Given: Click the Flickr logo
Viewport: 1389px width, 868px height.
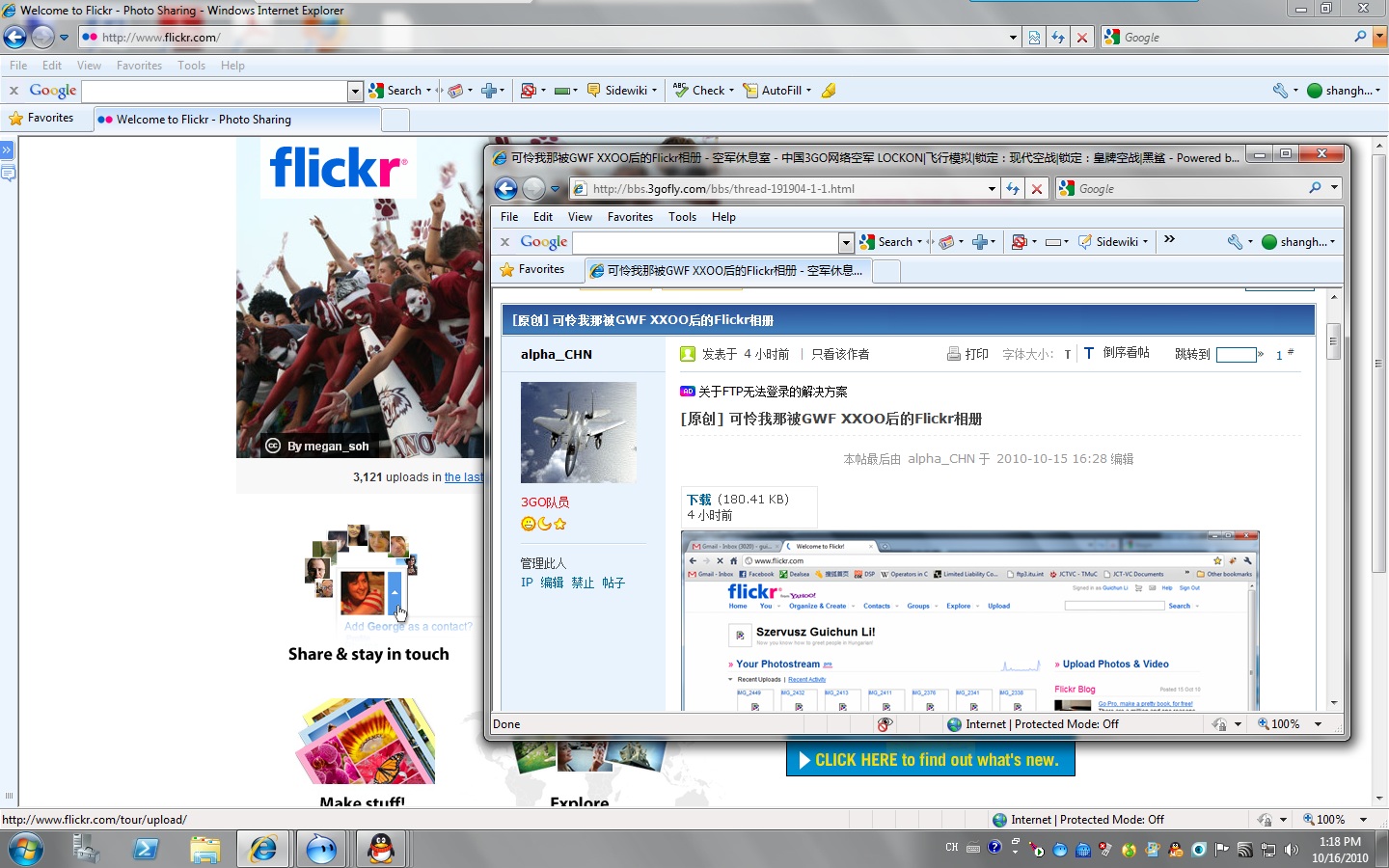Looking at the screenshot, I should (x=338, y=168).
